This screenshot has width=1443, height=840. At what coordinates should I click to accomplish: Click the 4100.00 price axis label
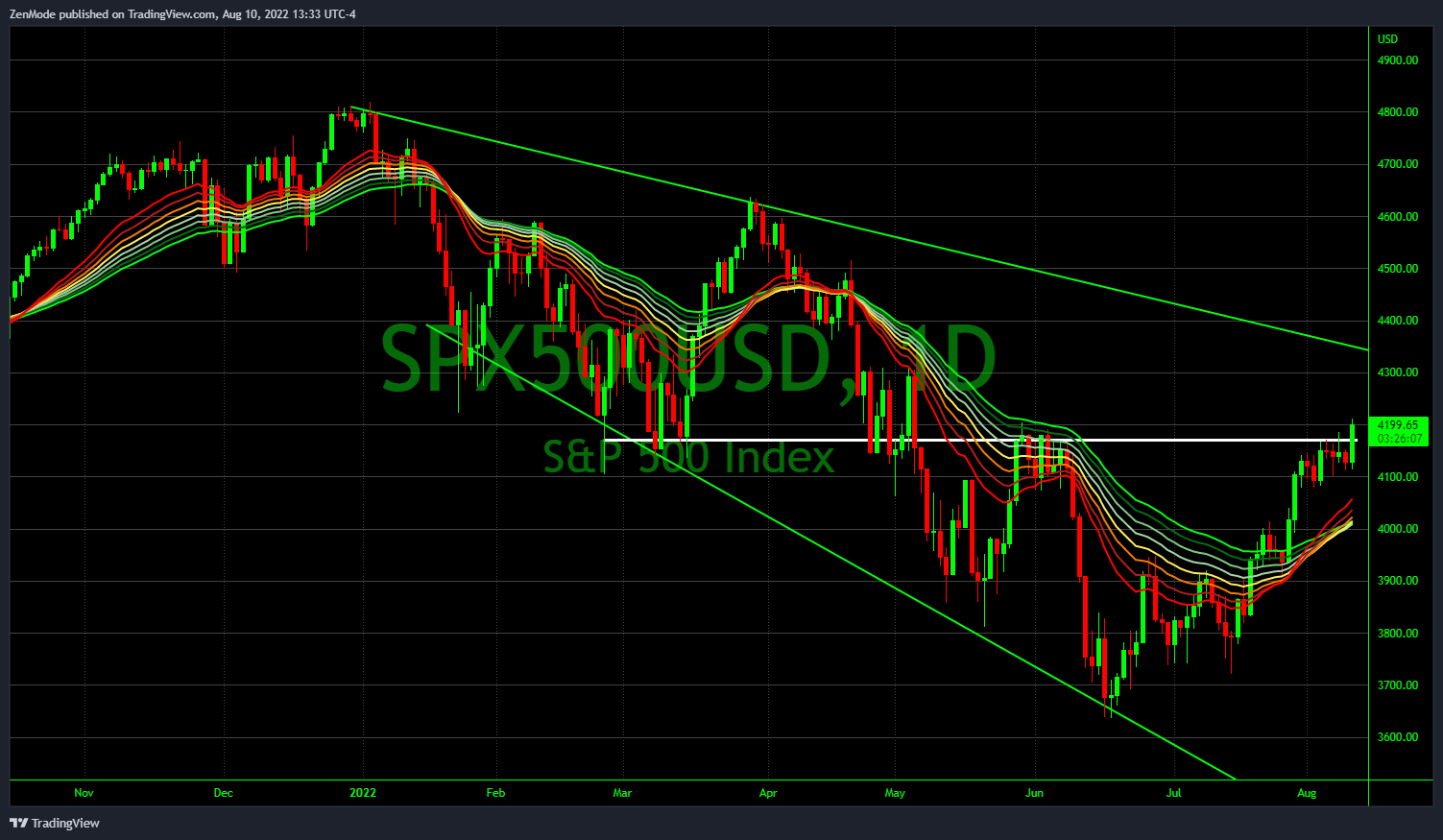(1398, 477)
